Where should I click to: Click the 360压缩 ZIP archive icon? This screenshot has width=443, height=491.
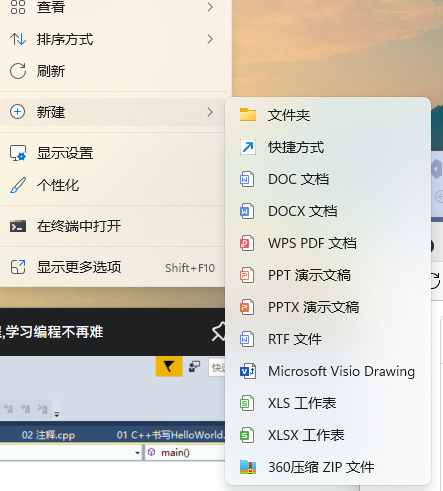coord(248,467)
